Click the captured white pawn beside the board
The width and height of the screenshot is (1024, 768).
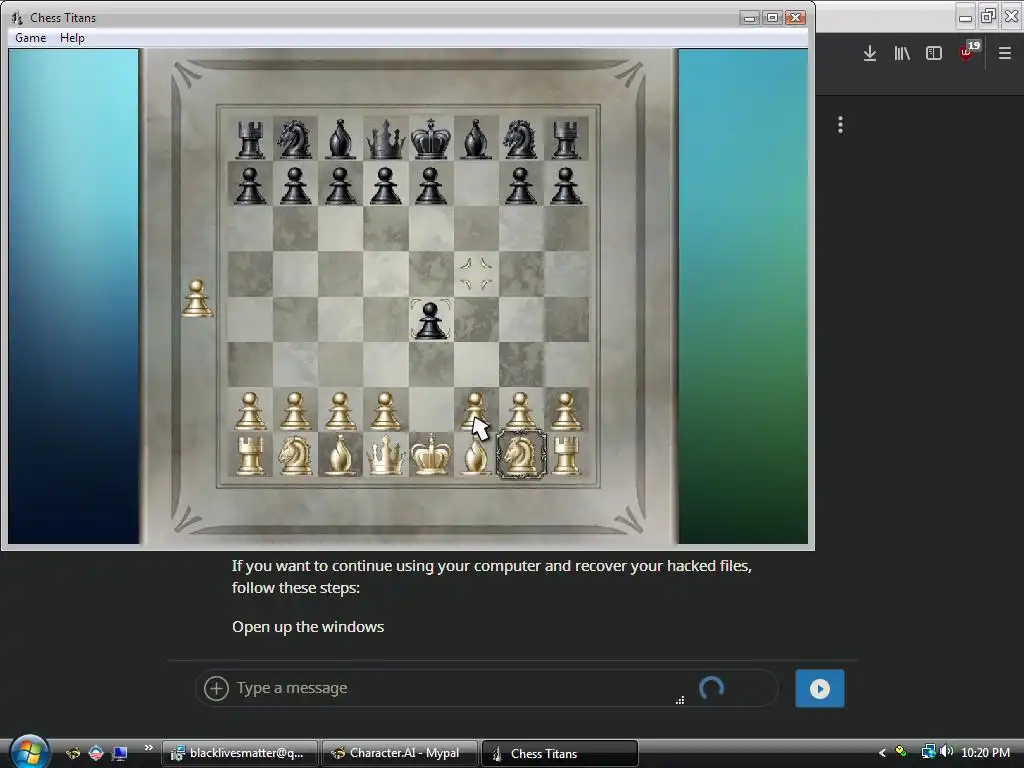pyautogui.click(x=197, y=298)
